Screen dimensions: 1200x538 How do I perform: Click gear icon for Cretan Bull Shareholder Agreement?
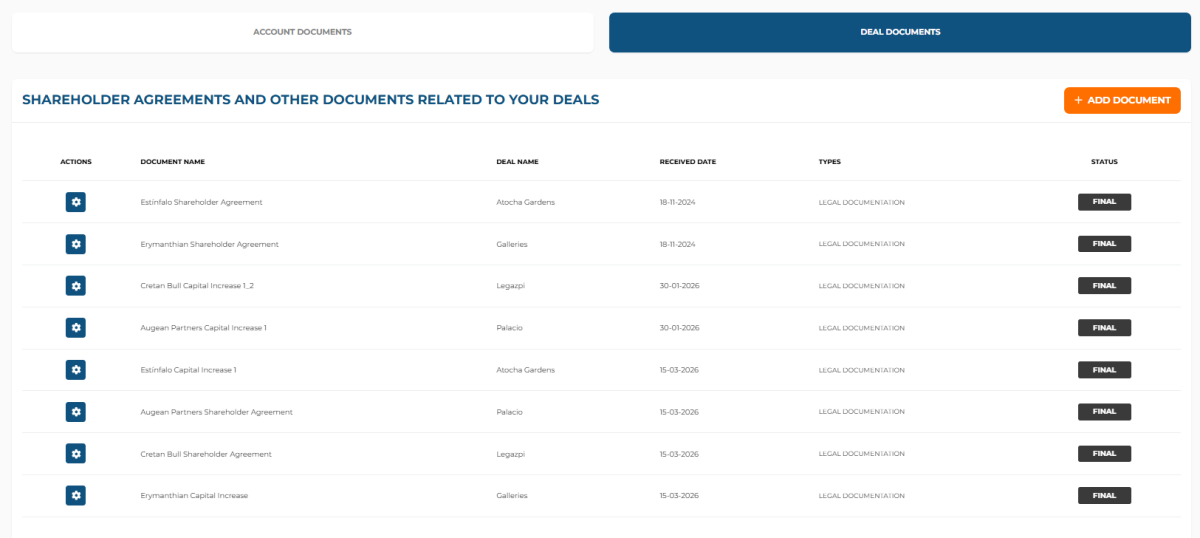76,454
